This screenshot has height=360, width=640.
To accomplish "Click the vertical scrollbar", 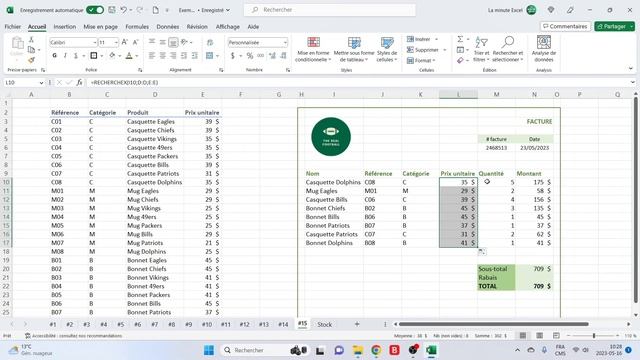I will coord(635,200).
